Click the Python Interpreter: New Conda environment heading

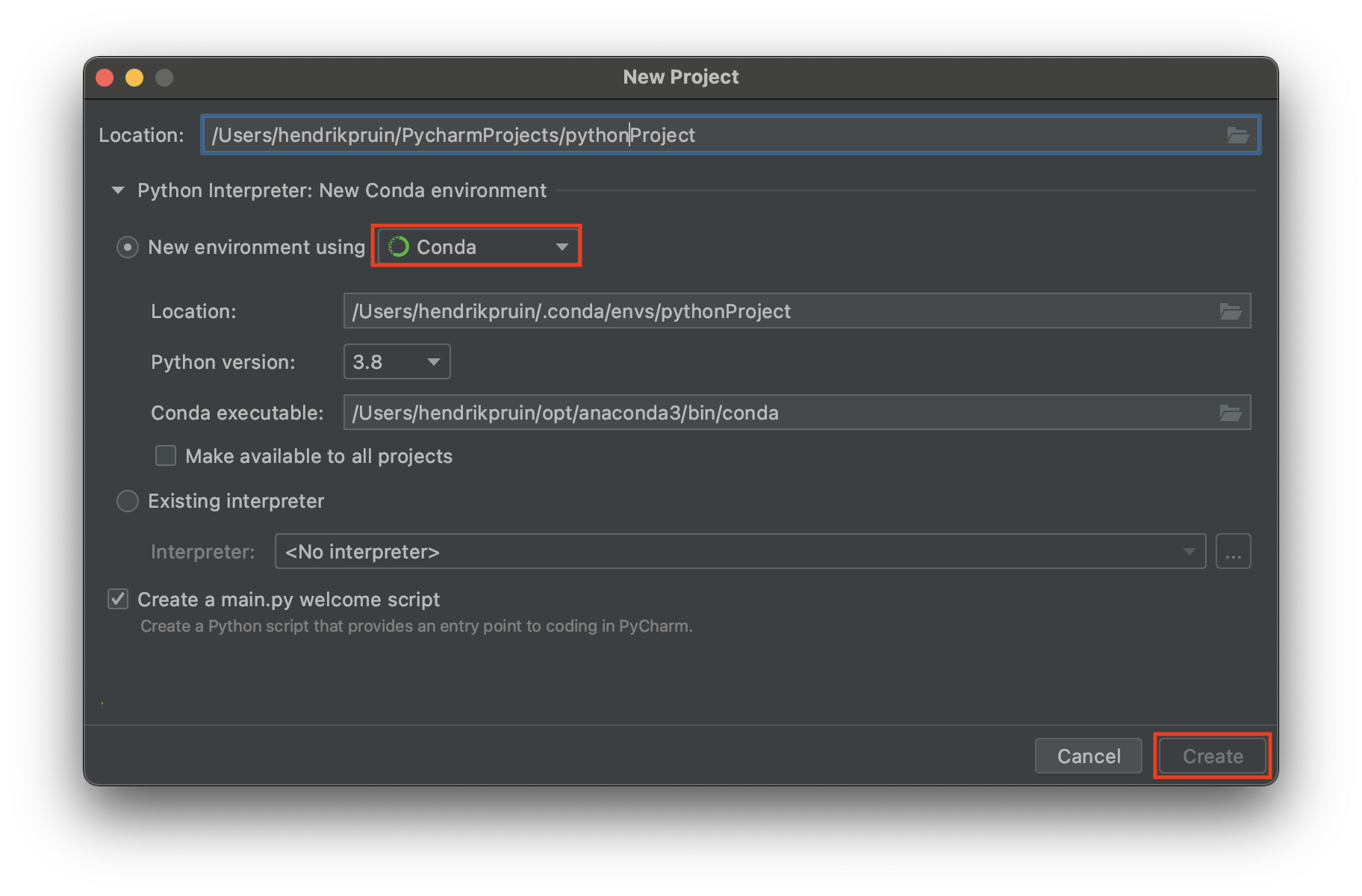coord(342,190)
